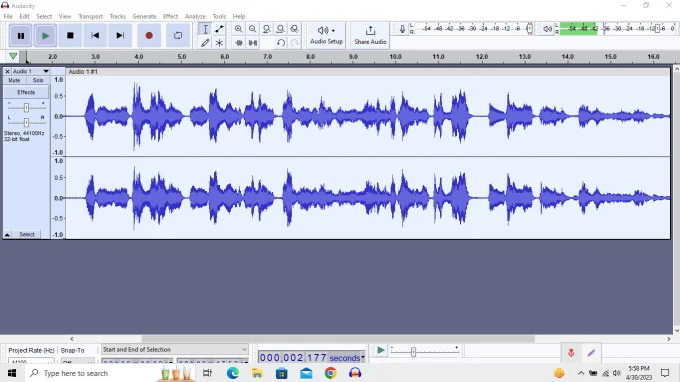The image size is (680, 382).
Task: Click the timeline ruler at 8.0
Action: [311, 57]
